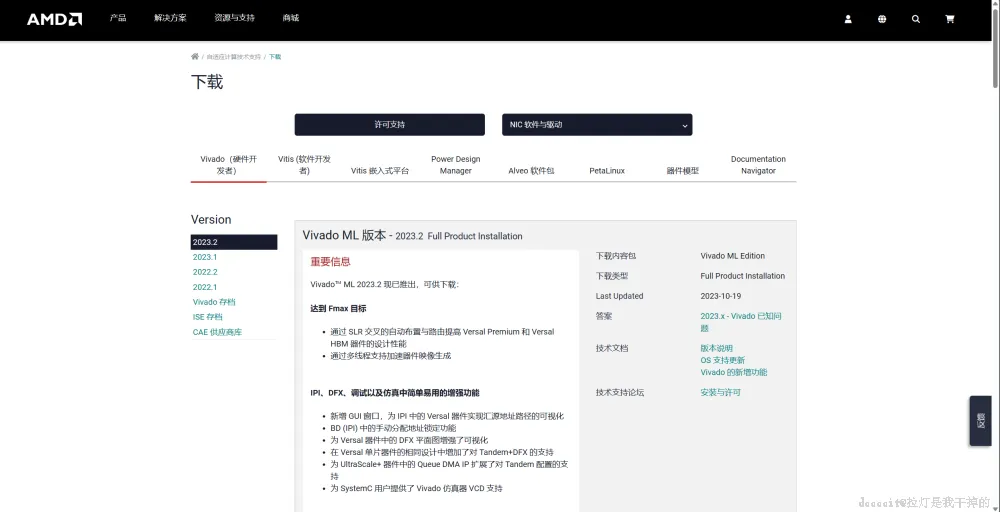This screenshot has width=1000, height=512.
Task: Click the Vivado ML Edition value
Action: 732,256
